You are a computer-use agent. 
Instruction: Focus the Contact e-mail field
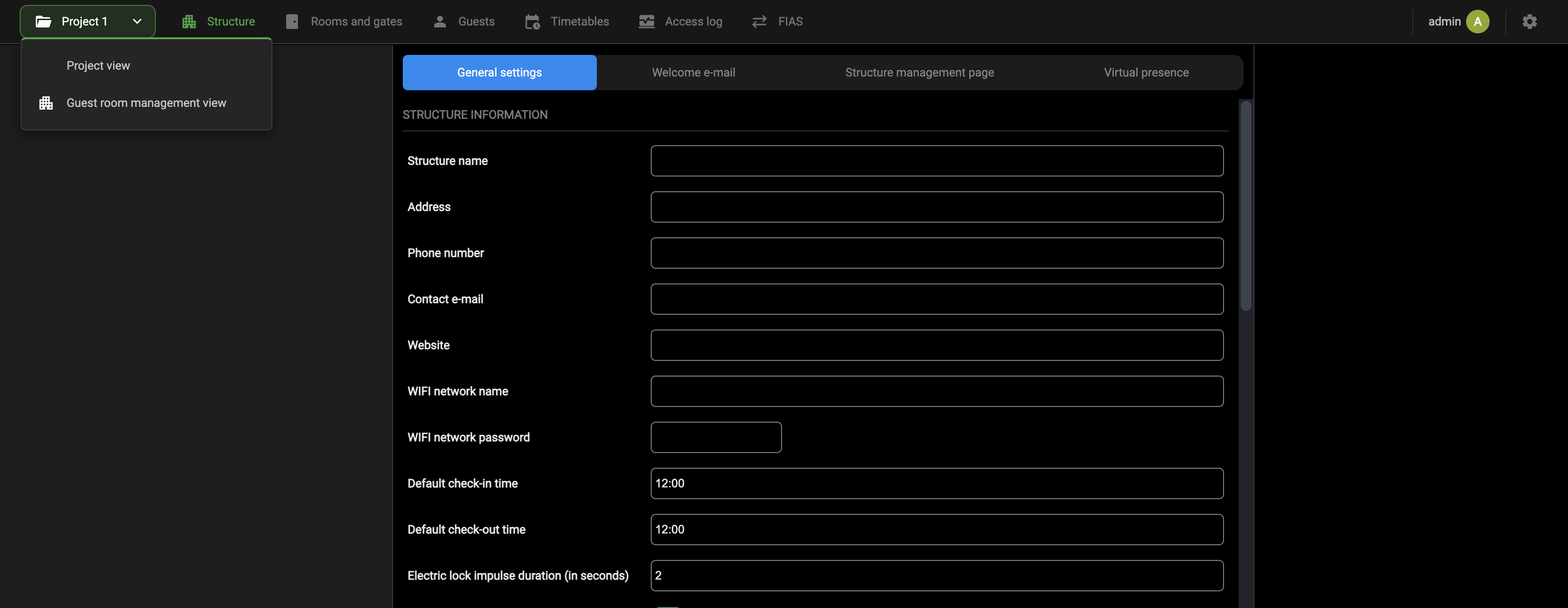pyautogui.click(x=937, y=299)
